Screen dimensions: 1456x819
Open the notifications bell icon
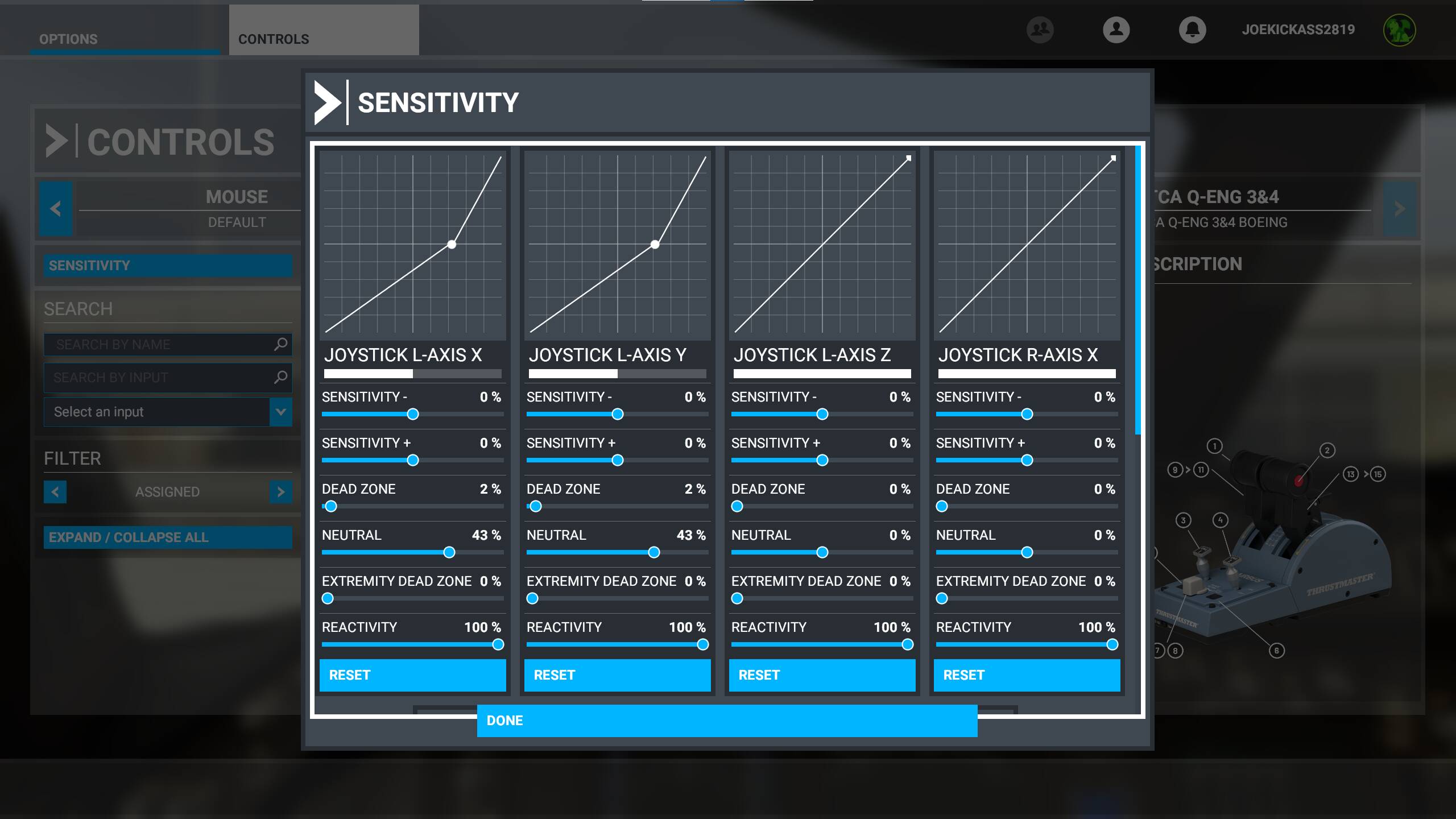click(1192, 30)
